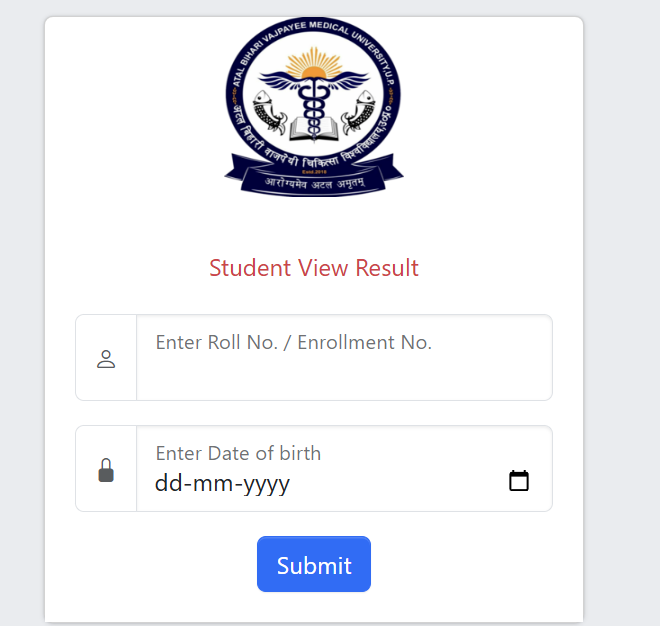Click the padlock icon beside Date of birth
Screen dimensions: 660x626
click(x=106, y=470)
